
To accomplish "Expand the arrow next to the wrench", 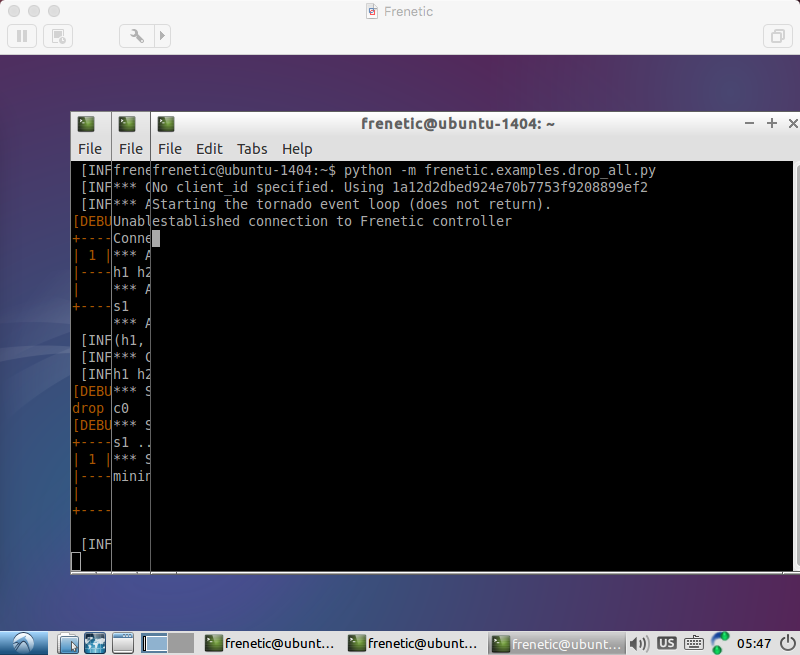I will (x=162, y=36).
